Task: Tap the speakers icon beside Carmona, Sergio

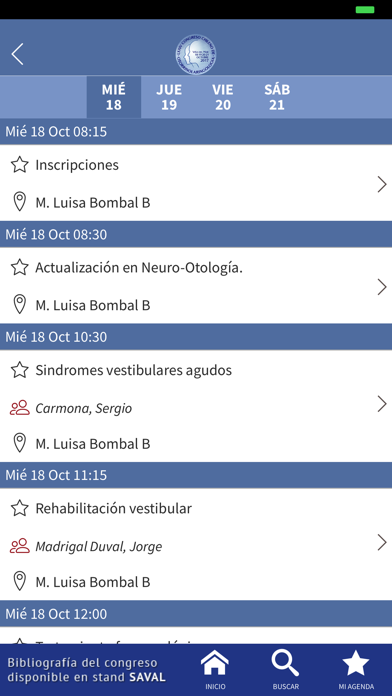Action: (20, 408)
